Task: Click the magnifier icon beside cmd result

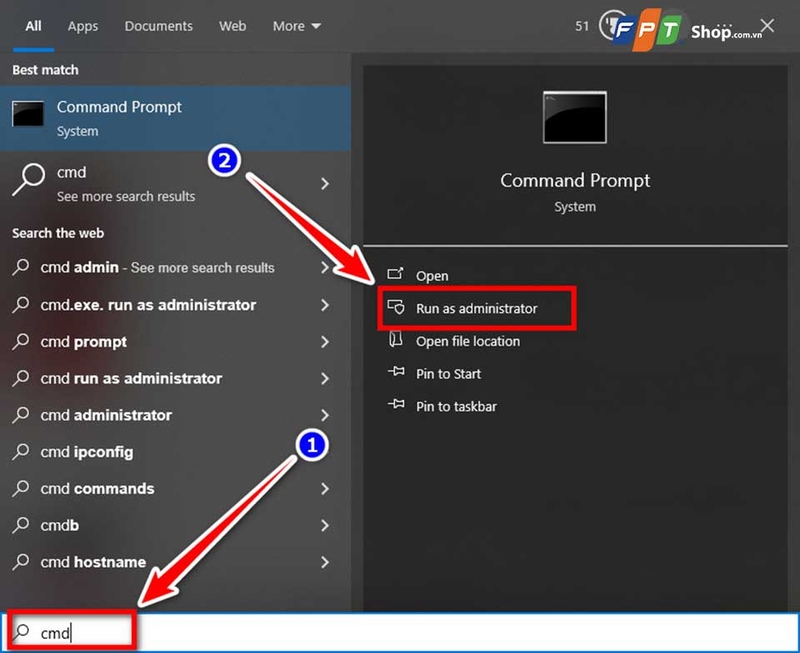Action: [29, 179]
